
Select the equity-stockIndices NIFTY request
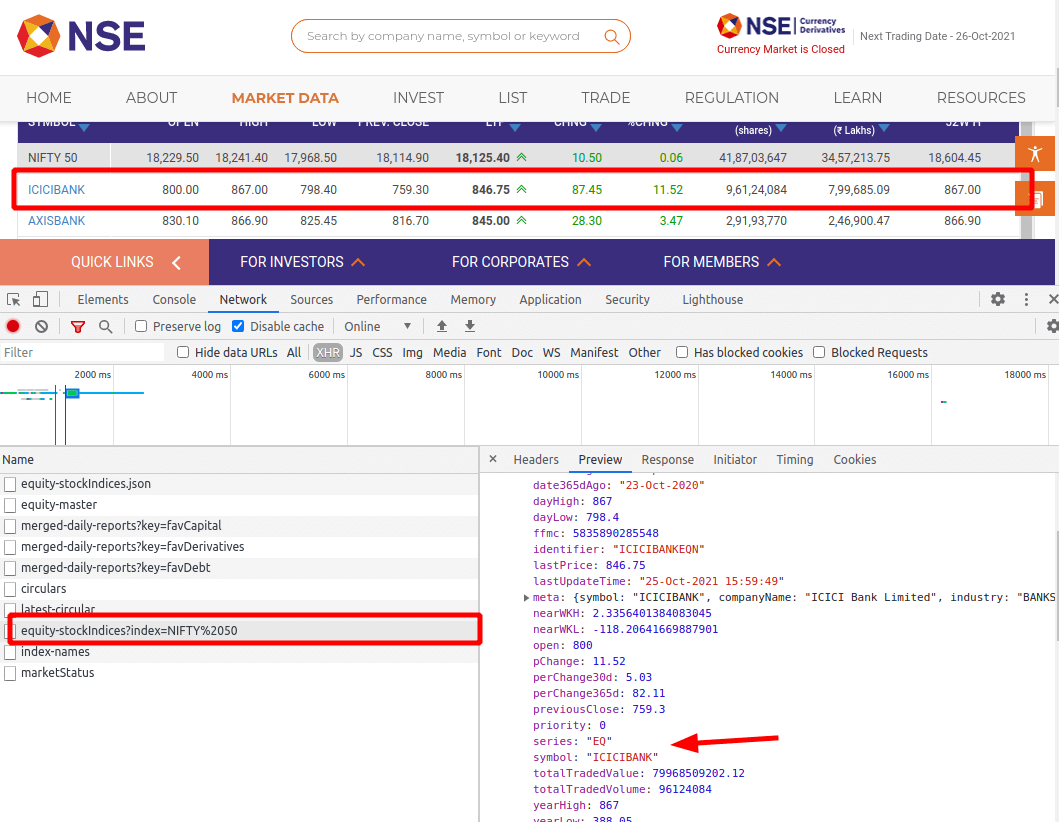131,630
